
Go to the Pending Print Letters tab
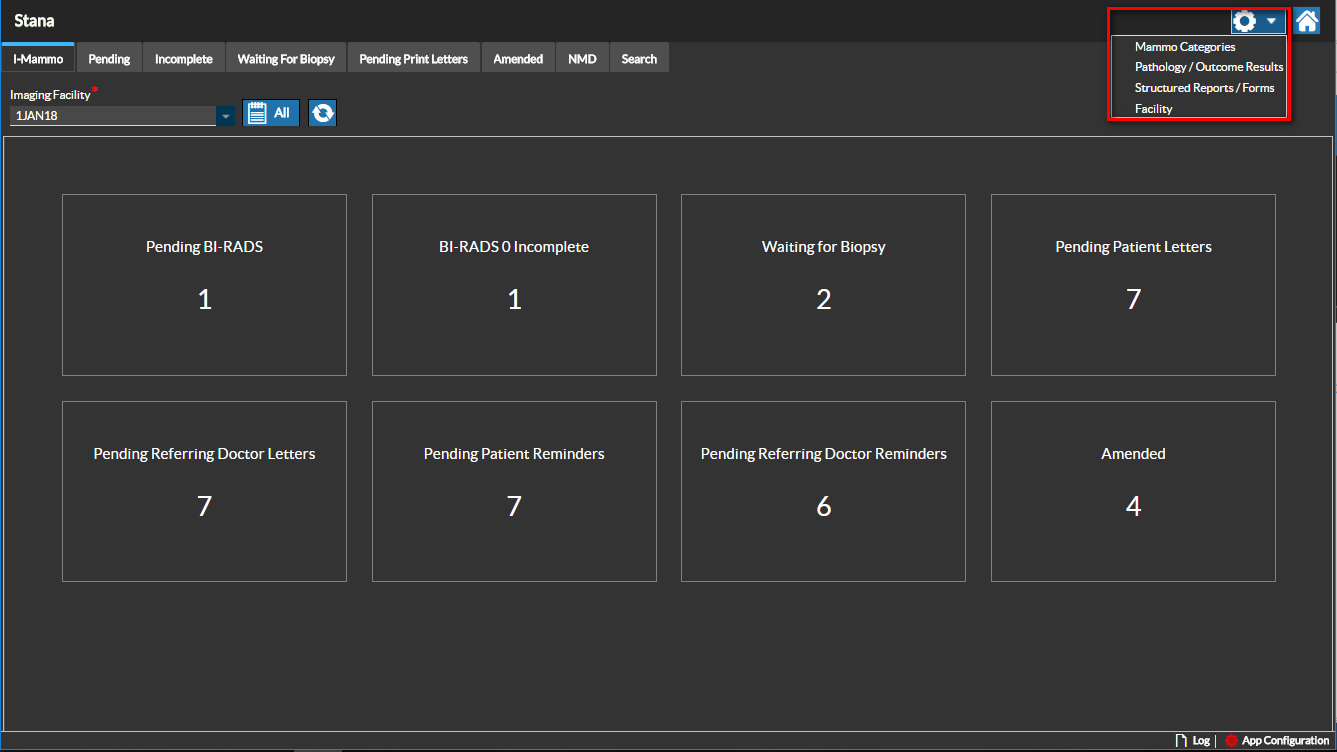413,59
